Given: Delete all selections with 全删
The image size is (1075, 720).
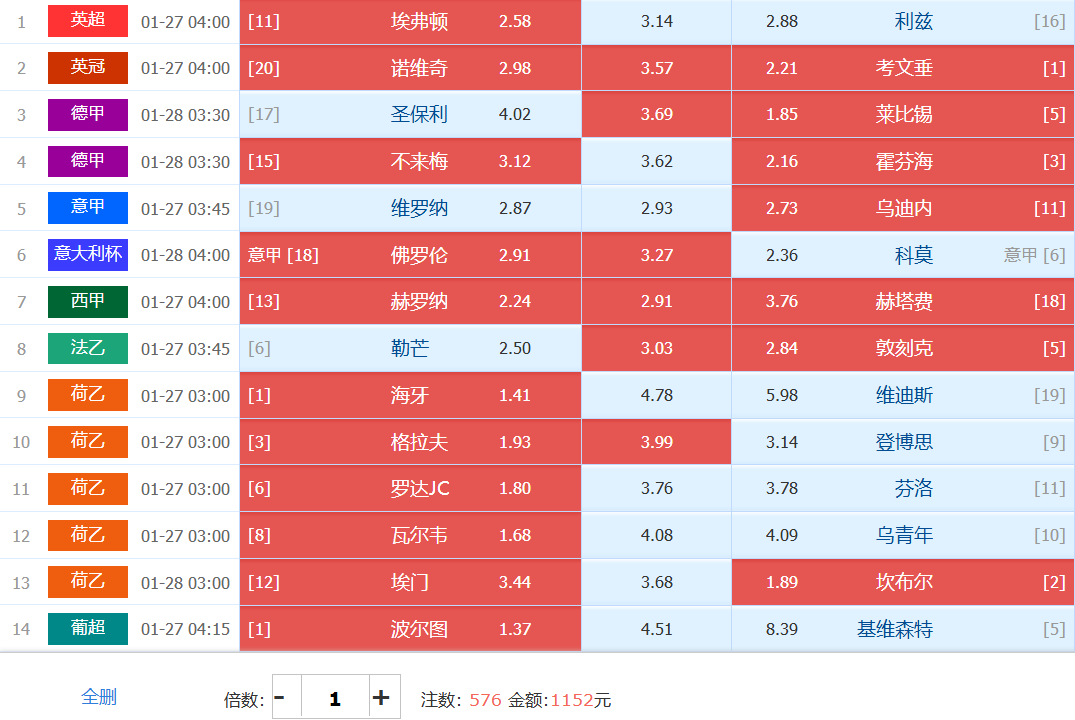Looking at the screenshot, I should (x=99, y=697).
